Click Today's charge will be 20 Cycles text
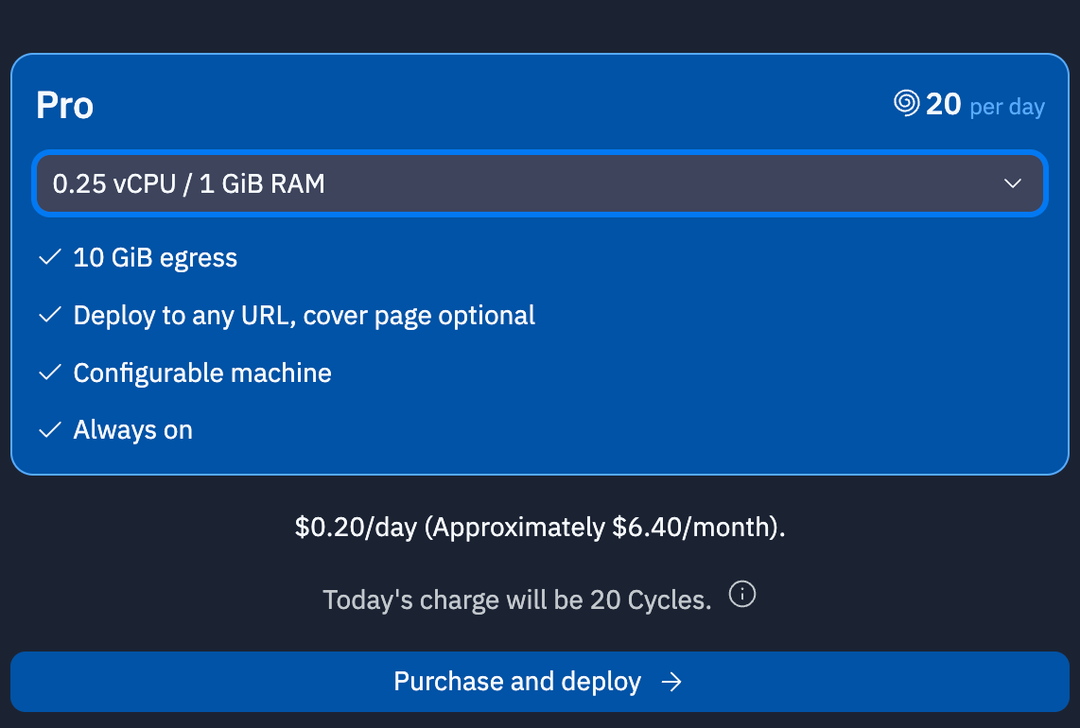Screen dimensions: 1080x728 (x=517, y=600)
